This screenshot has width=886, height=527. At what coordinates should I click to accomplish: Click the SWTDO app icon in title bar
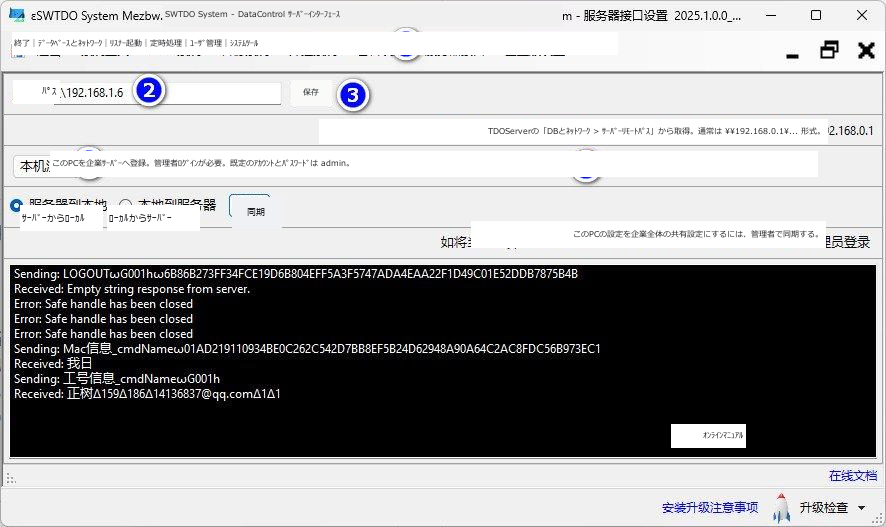click(x=17, y=15)
